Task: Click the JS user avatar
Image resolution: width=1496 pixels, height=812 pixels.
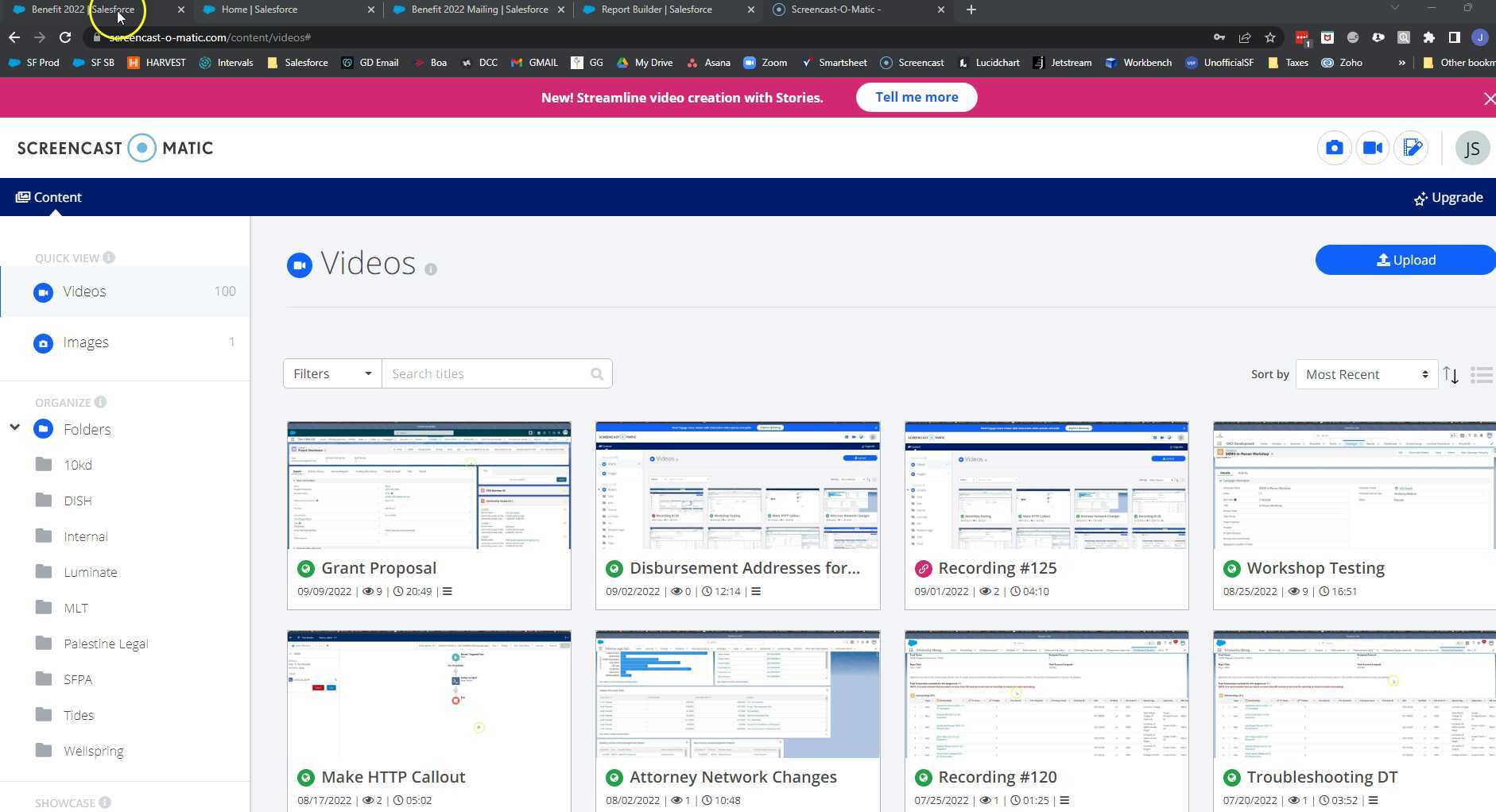Action: 1471,149
